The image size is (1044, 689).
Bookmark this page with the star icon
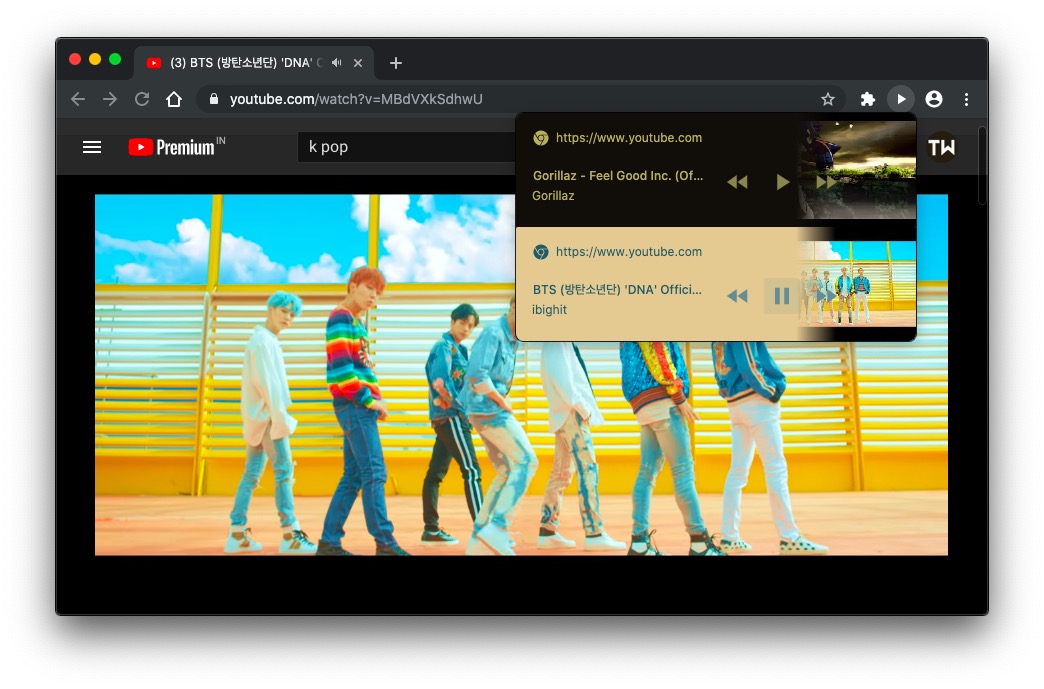pos(828,99)
